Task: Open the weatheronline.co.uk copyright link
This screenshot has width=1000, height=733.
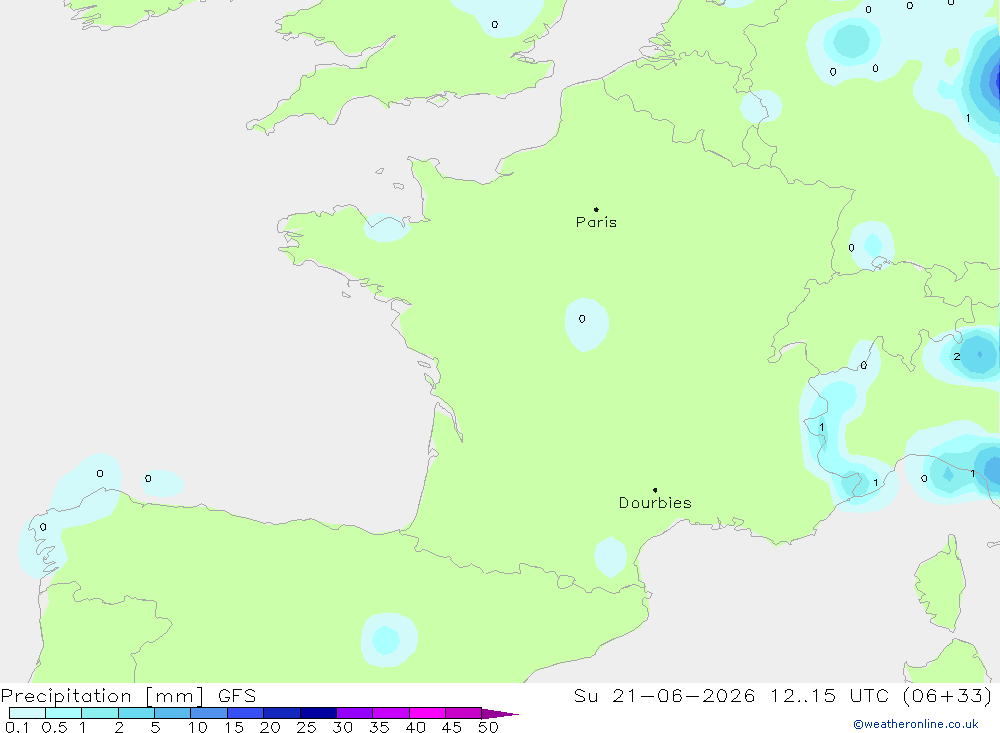Action: pos(916,724)
